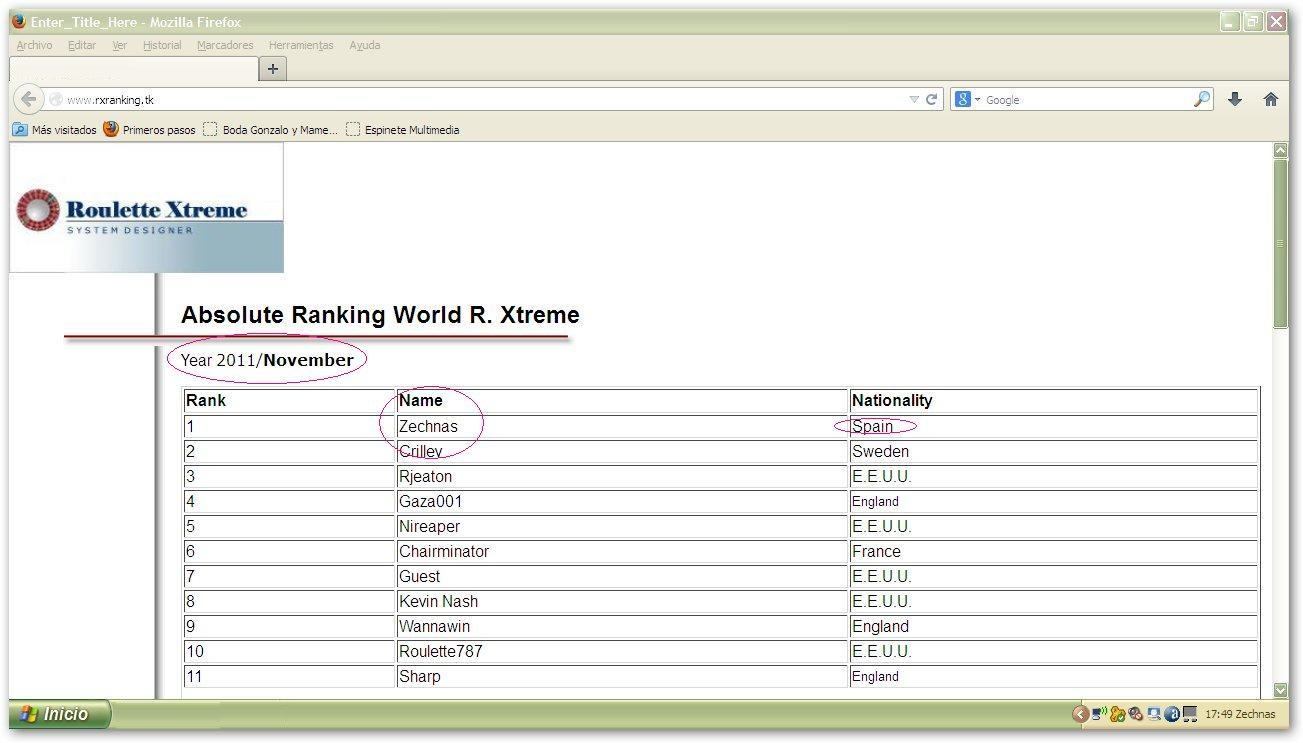Click the page scrollbar down arrow
The width and height of the screenshot is (1303, 743).
click(x=1280, y=689)
